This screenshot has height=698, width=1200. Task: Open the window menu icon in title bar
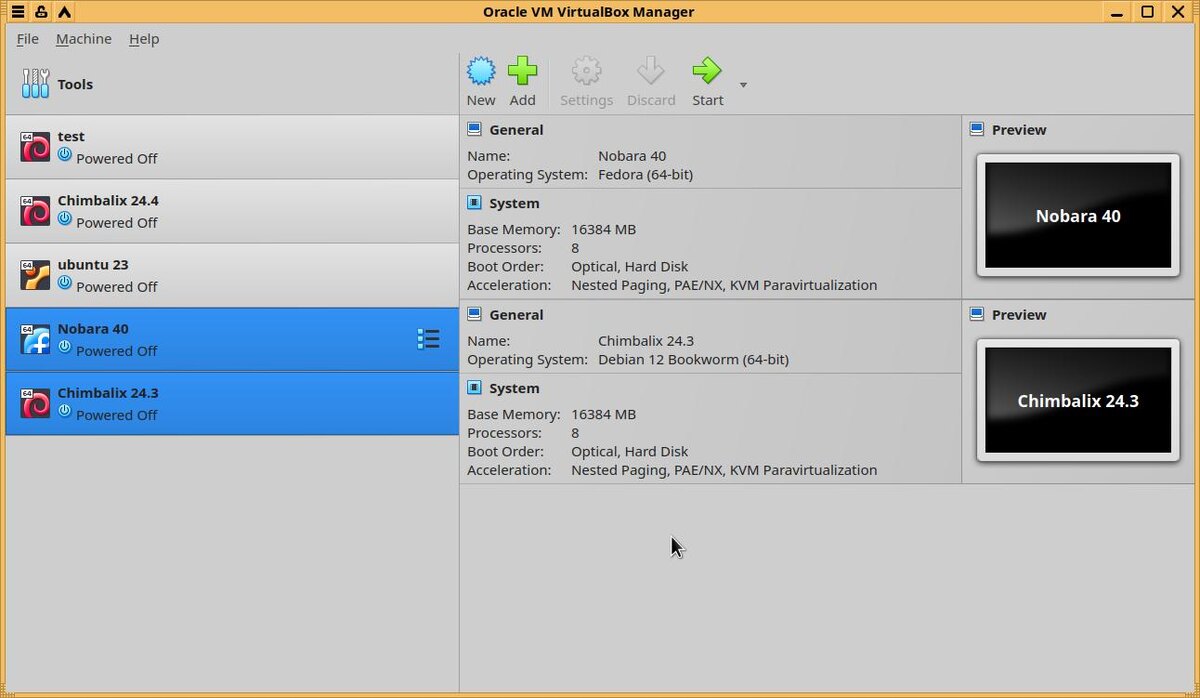(x=18, y=12)
